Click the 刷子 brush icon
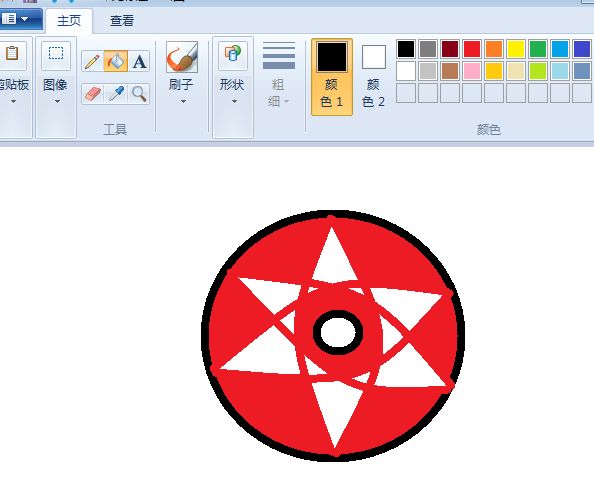 [182, 57]
